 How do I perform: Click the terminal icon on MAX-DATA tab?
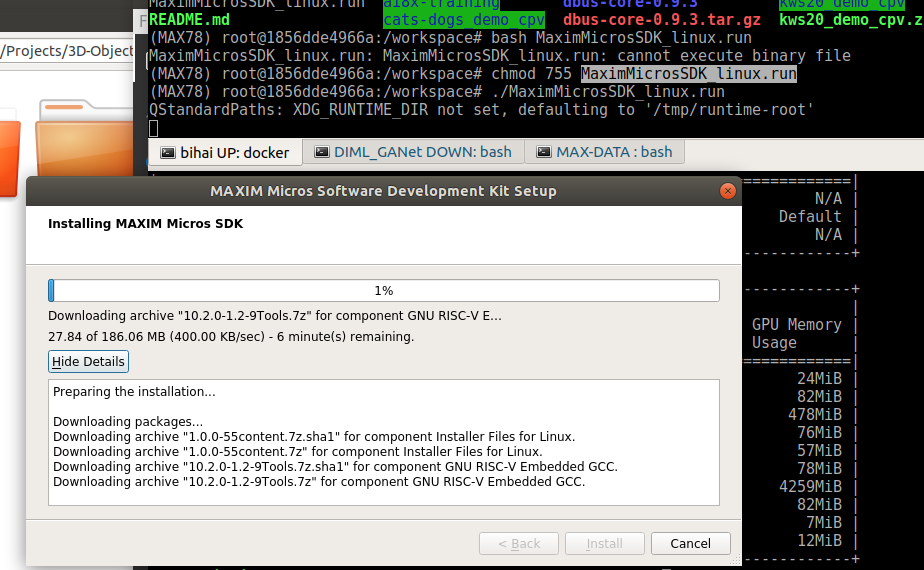[x=544, y=152]
